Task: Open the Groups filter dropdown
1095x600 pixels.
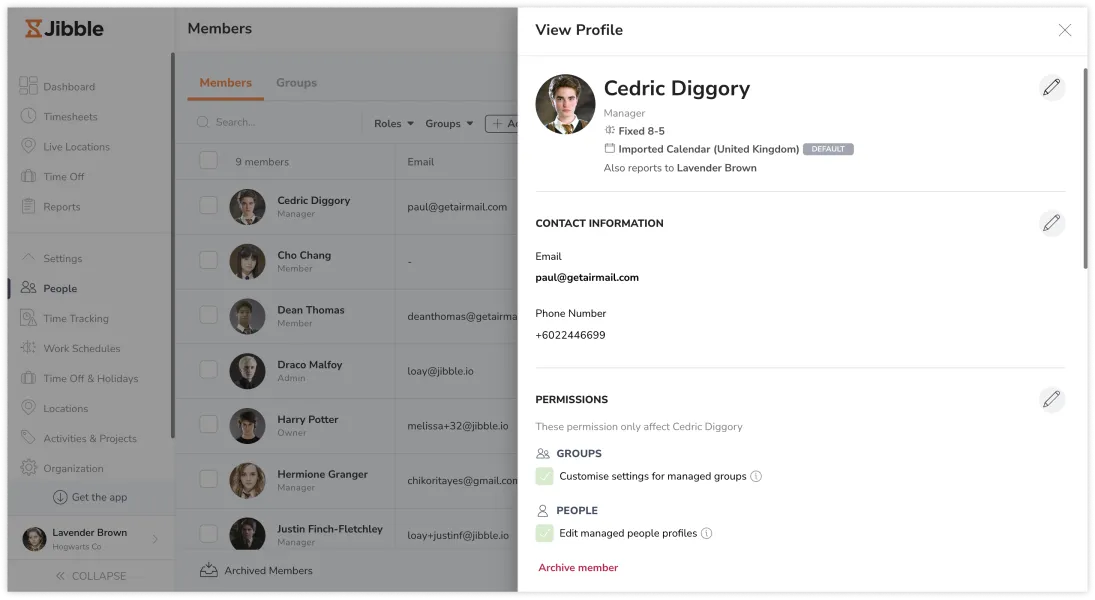Action: tap(449, 124)
